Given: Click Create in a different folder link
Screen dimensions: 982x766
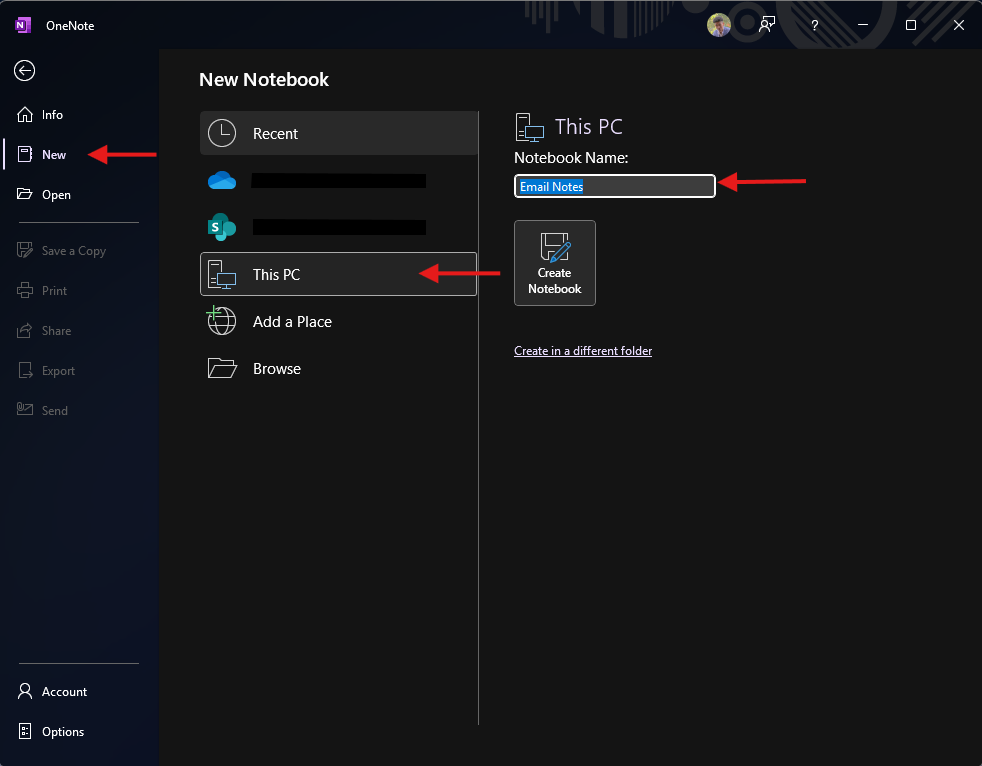Looking at the screenshot, I should [x=583, y=351].
